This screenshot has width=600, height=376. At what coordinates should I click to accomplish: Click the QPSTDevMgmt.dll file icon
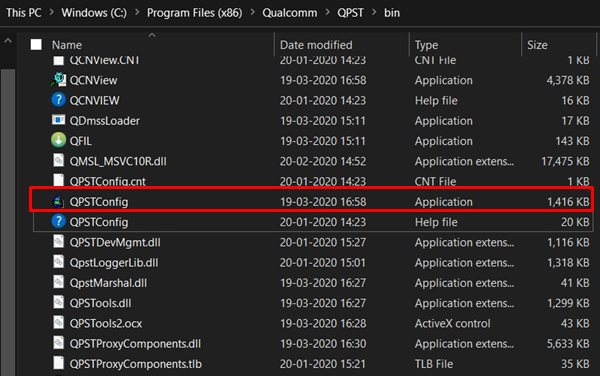click(x=58, y=242)
